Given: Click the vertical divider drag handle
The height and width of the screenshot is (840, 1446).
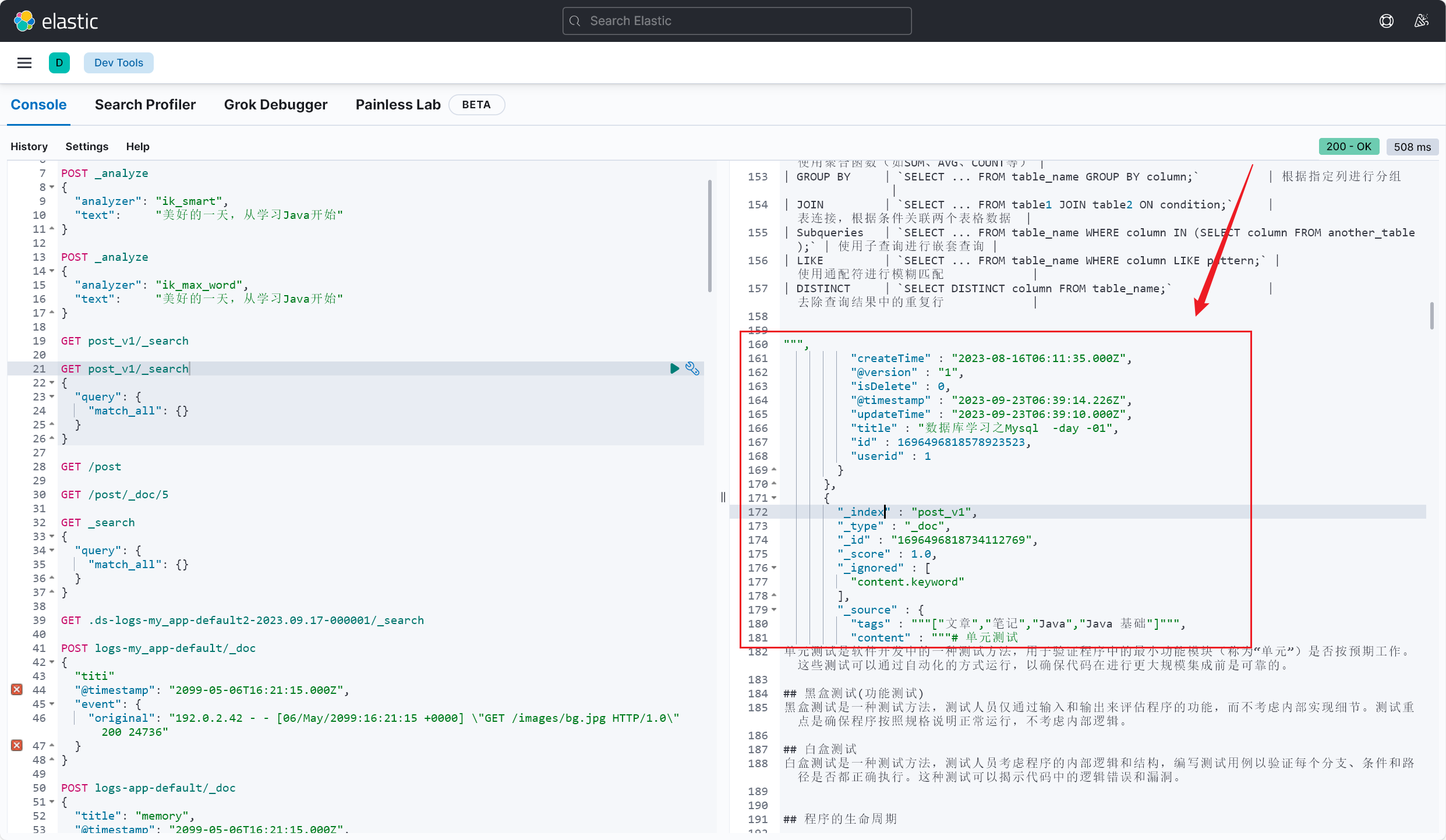Looking at the screenshot, I should point(723,497).
